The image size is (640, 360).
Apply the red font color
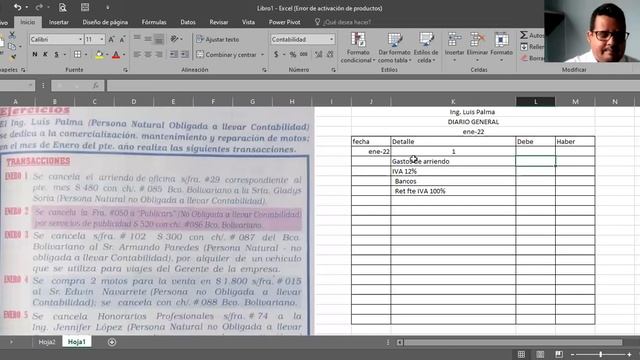tap(116, 54)
